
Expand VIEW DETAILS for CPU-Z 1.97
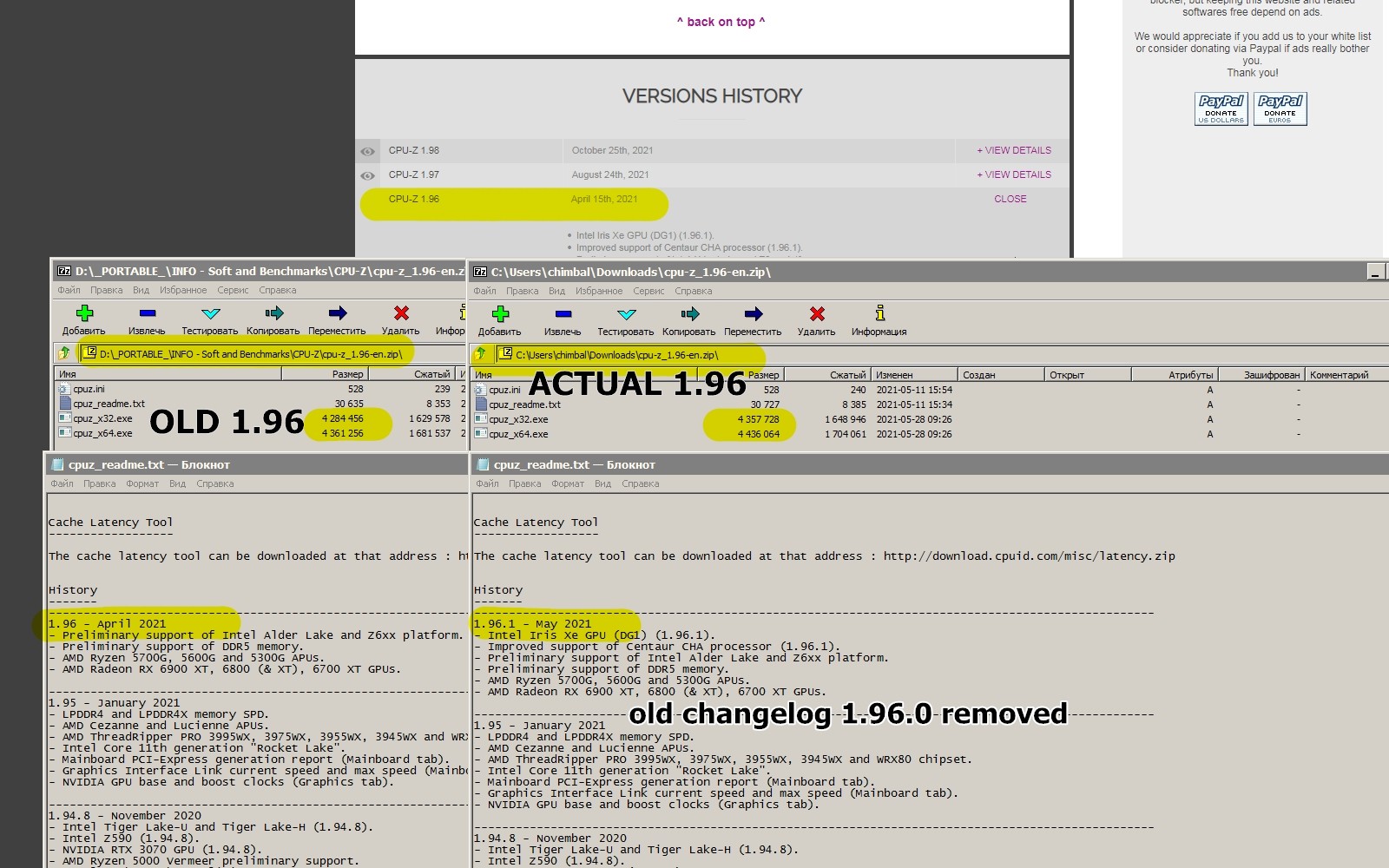coord(1014,174)
